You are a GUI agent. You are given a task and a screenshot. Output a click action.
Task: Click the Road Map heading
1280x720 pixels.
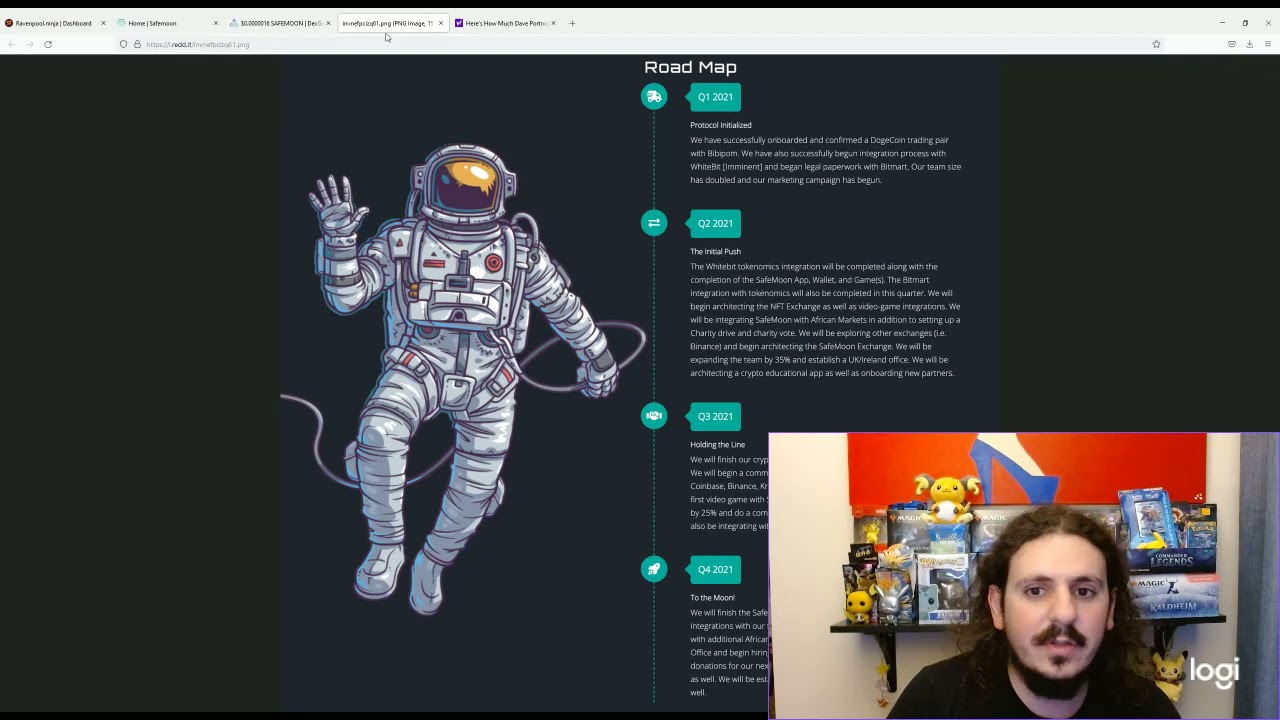point(690,67)
